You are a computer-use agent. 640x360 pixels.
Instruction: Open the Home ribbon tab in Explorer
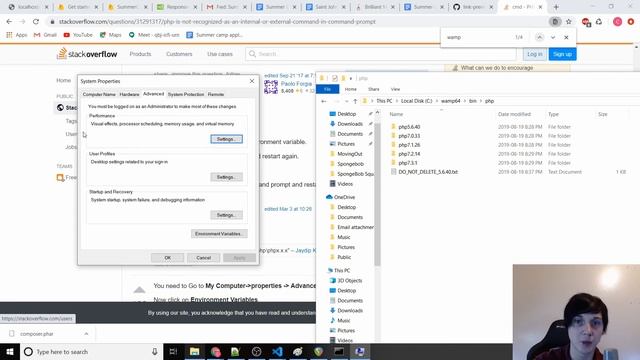[351, 89]
